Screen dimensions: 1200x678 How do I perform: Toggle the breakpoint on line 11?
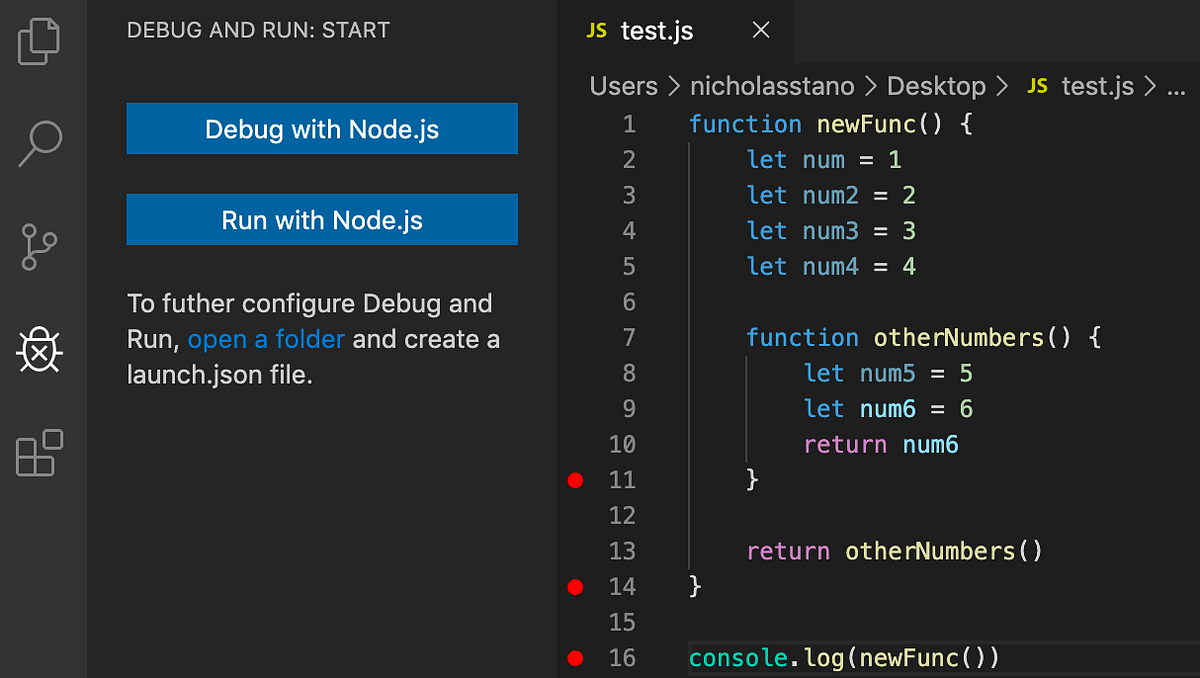point(575,480)
